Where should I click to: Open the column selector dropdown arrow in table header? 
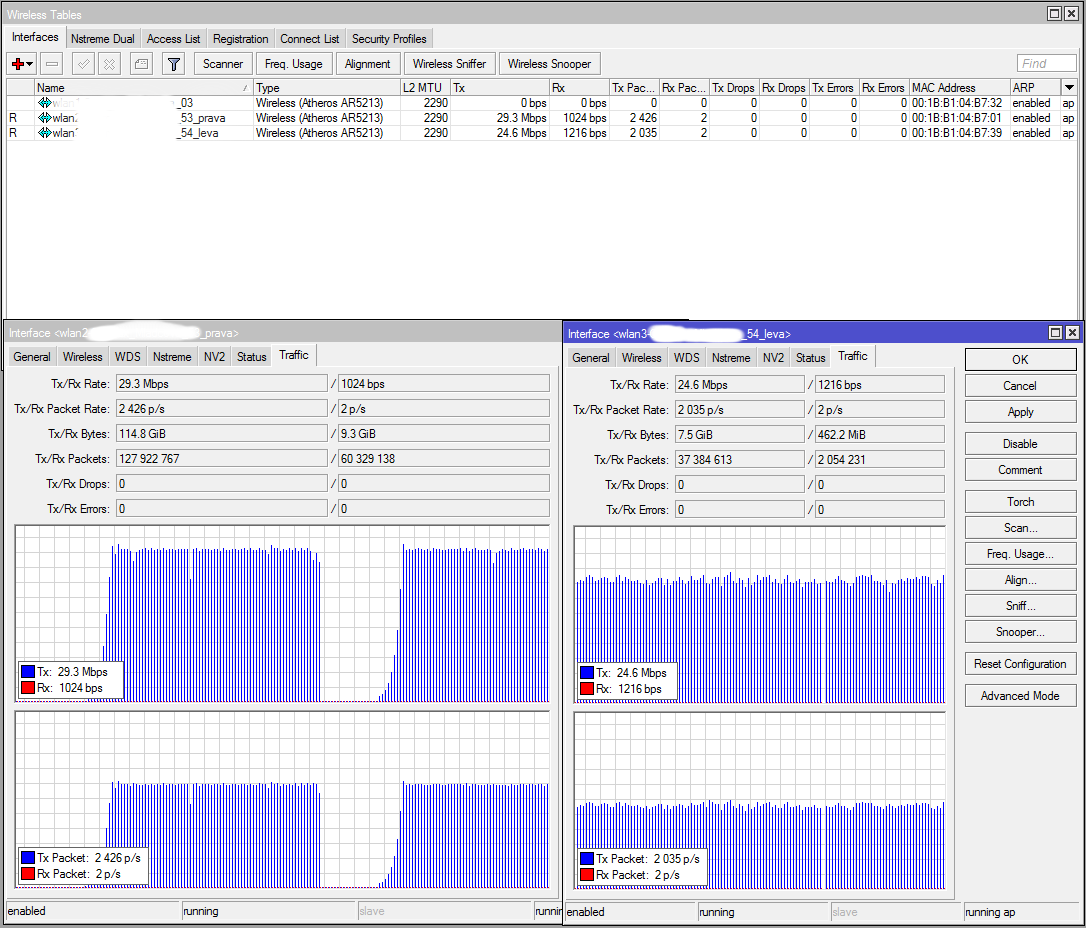click(1069, 87)
